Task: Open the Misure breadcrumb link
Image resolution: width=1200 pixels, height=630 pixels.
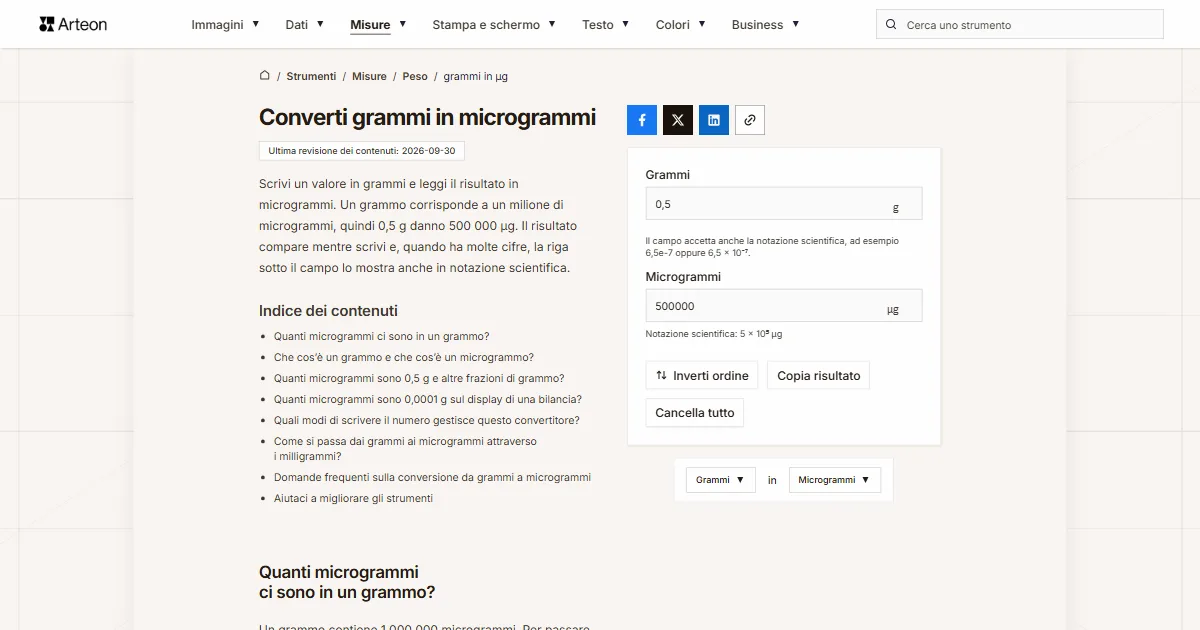Action: pyautogui.click(x=369, y=76)
